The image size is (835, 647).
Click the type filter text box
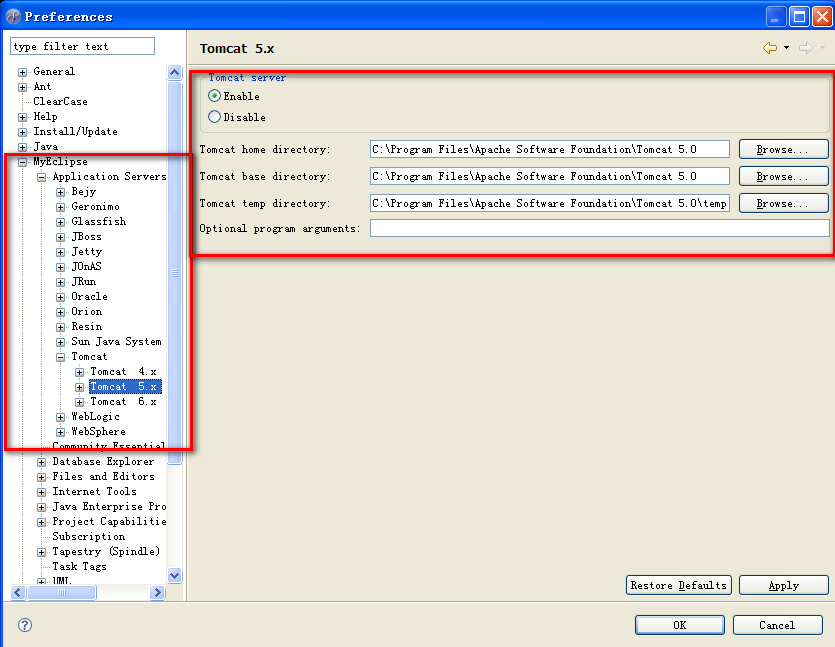pos(83,46)
